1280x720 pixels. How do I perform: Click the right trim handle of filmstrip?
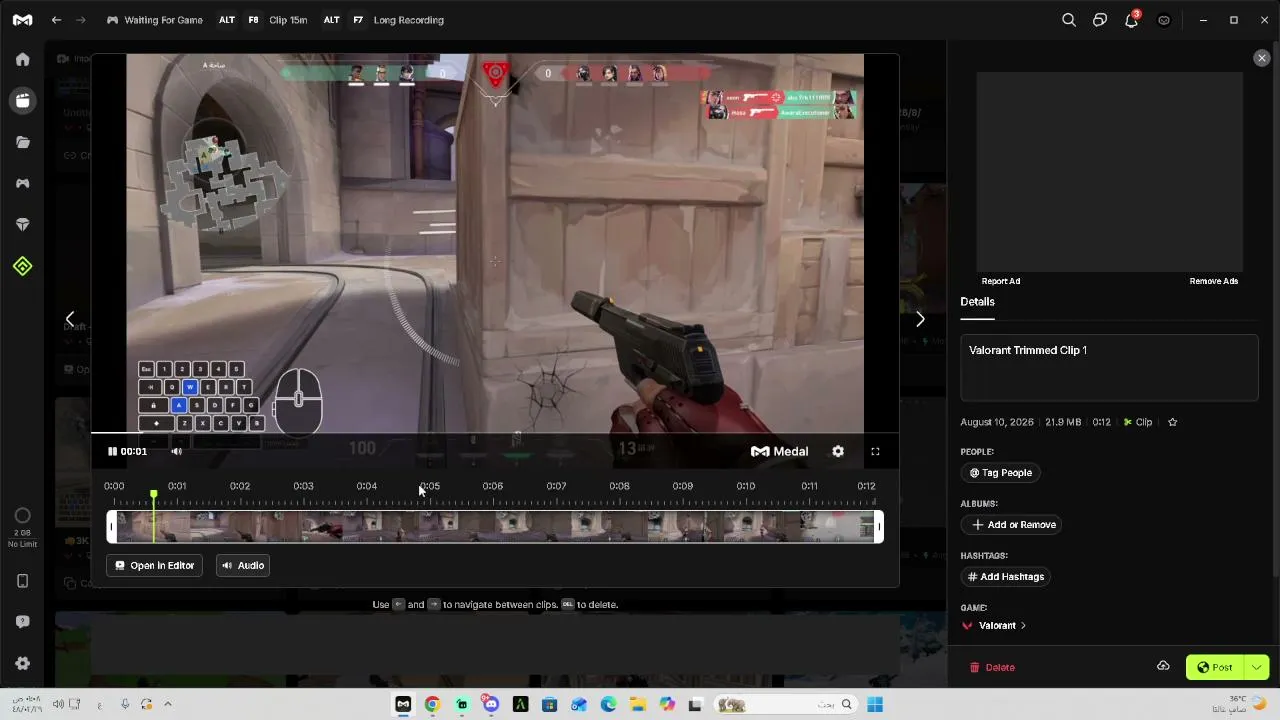point(879,527)
